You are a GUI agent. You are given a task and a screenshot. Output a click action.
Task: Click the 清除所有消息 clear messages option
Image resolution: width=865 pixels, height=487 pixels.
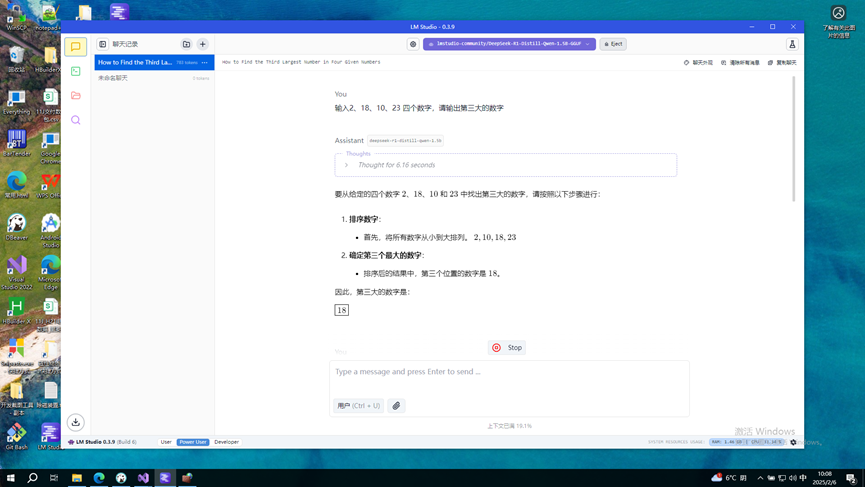pyautogui.click(x=740, y=63)
